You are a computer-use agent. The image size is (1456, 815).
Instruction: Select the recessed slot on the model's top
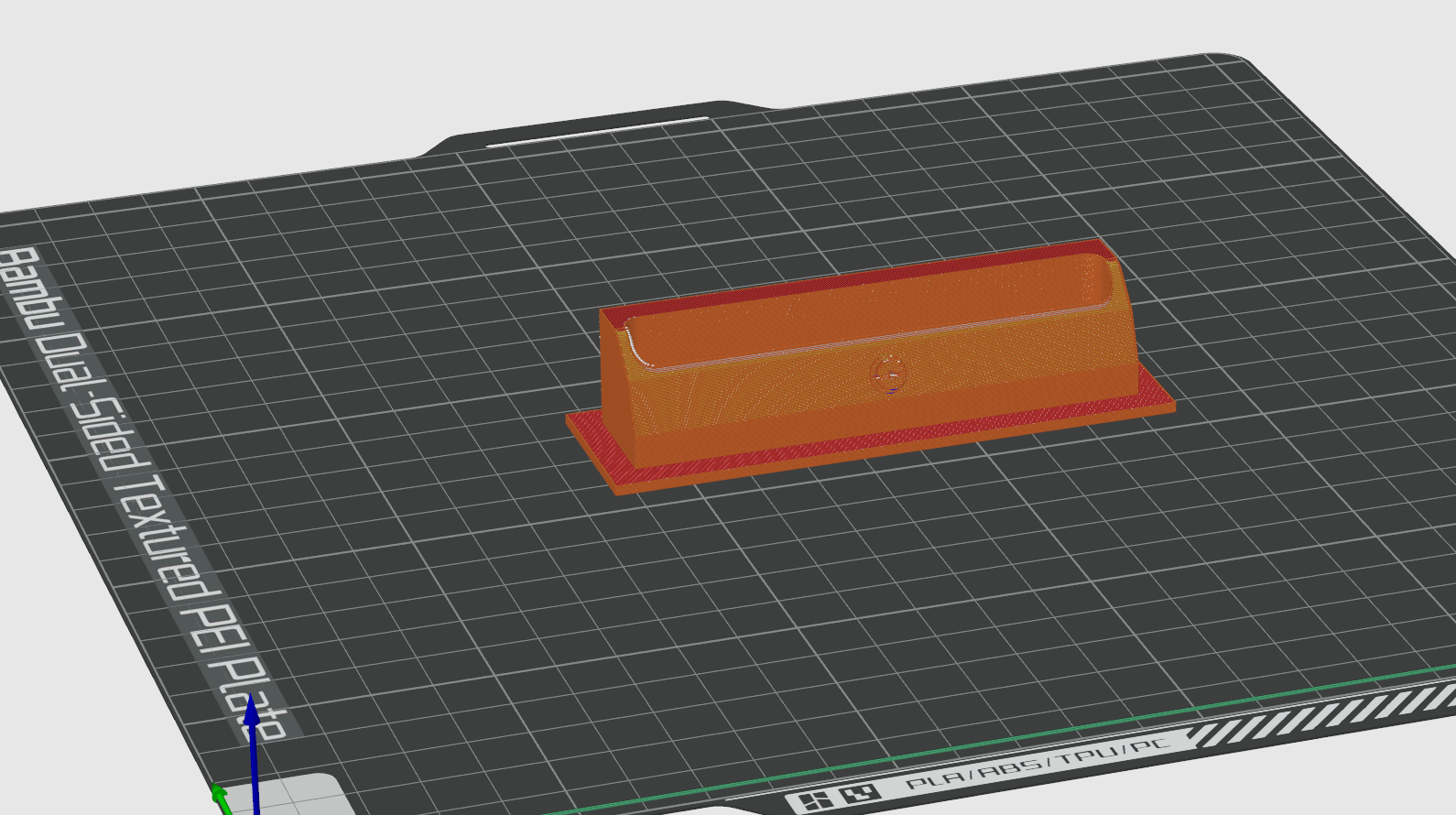point(870,310)
